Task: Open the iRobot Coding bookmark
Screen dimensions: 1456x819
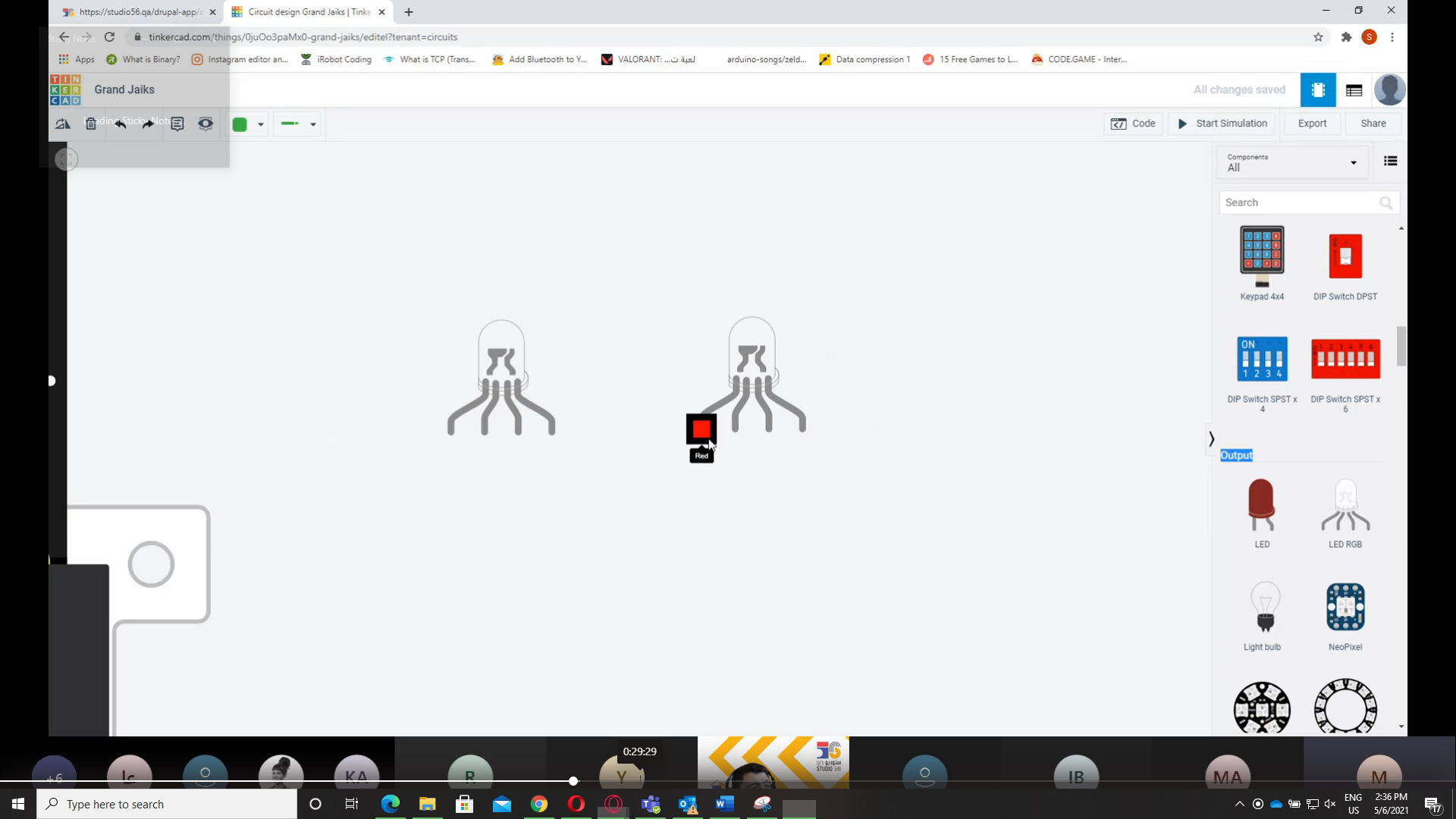Action: point(336,59)
